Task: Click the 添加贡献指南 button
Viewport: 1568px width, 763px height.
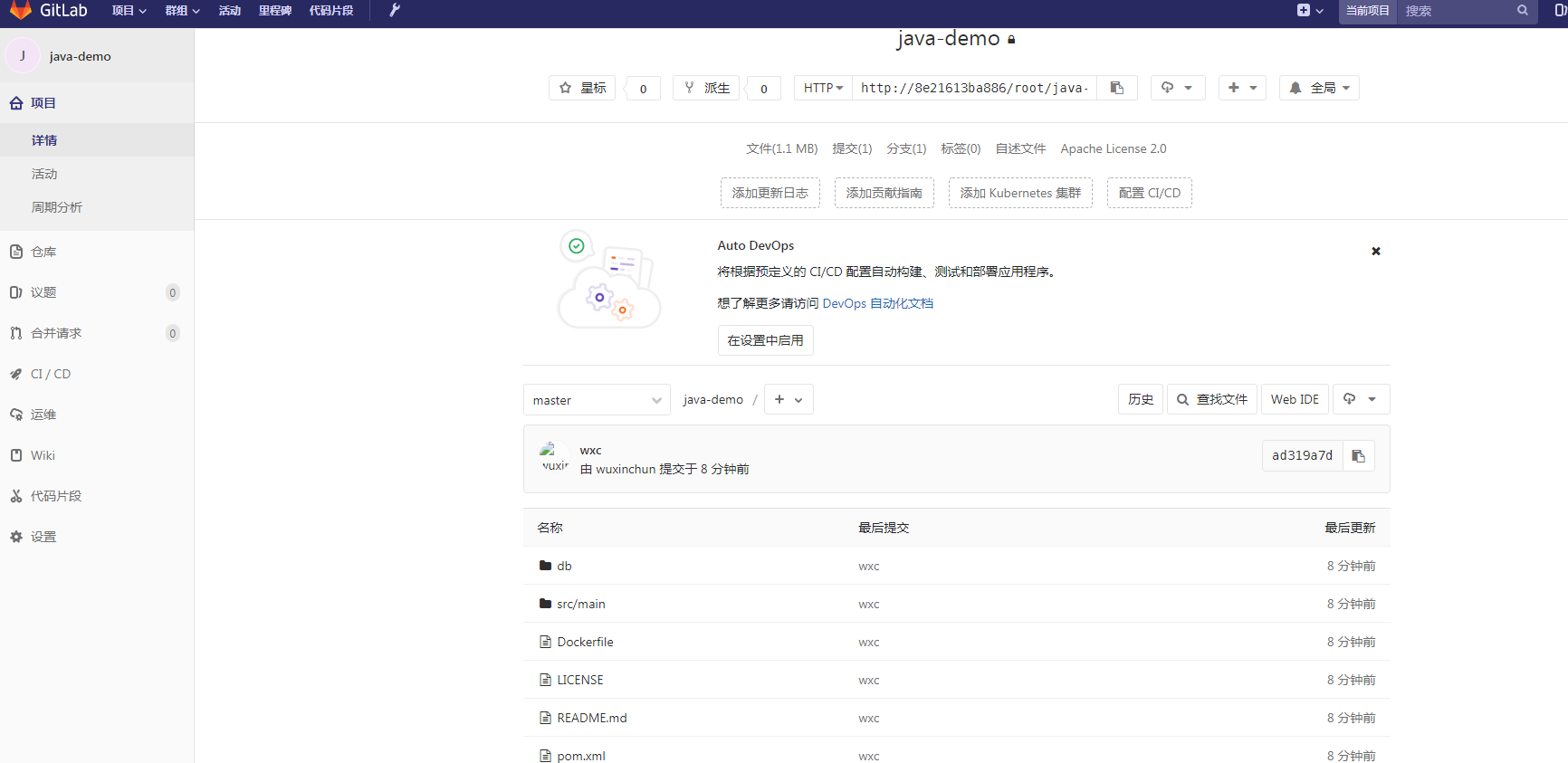Action: 884,193
